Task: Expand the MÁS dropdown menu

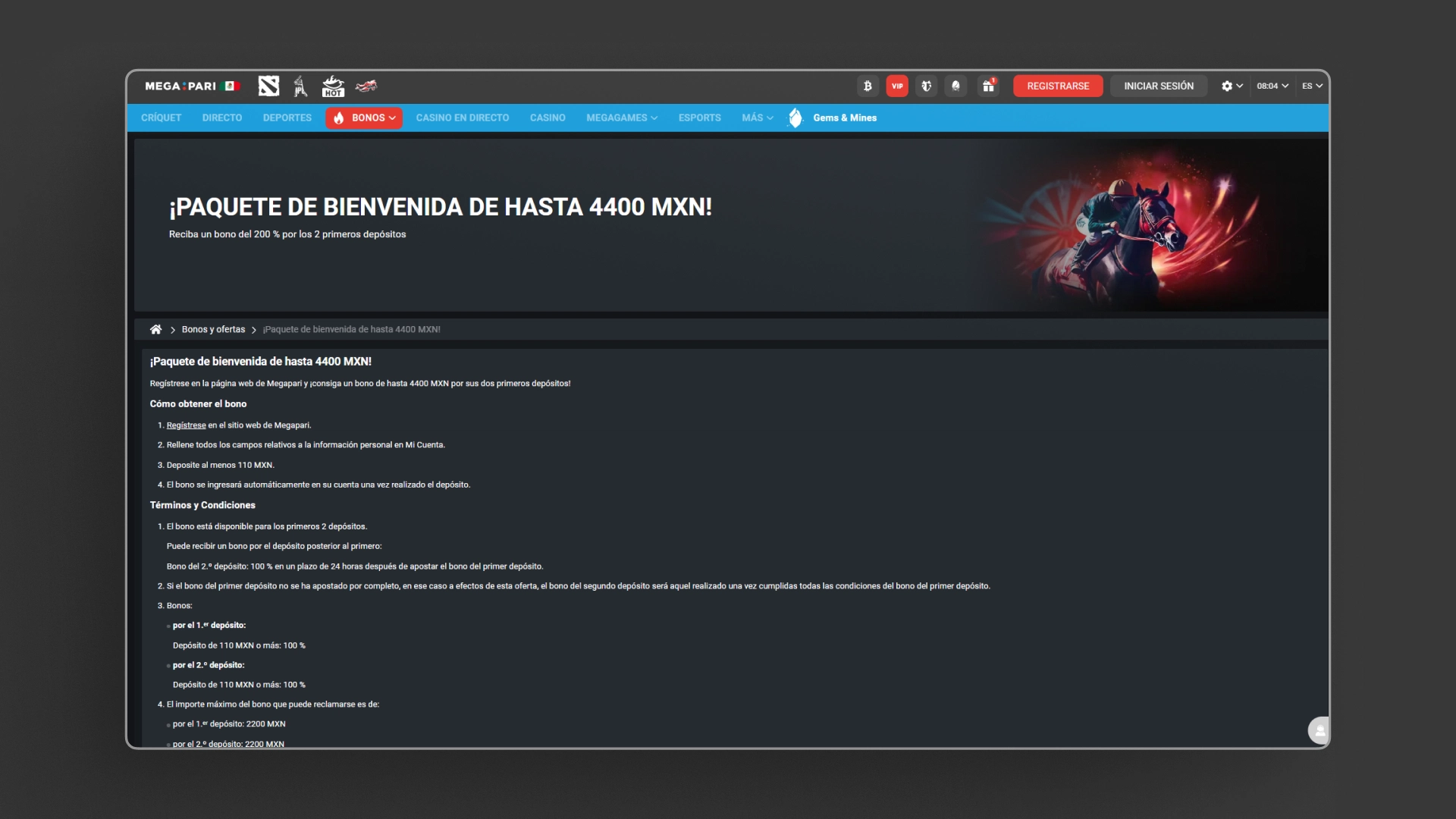Action: (758, 118)
